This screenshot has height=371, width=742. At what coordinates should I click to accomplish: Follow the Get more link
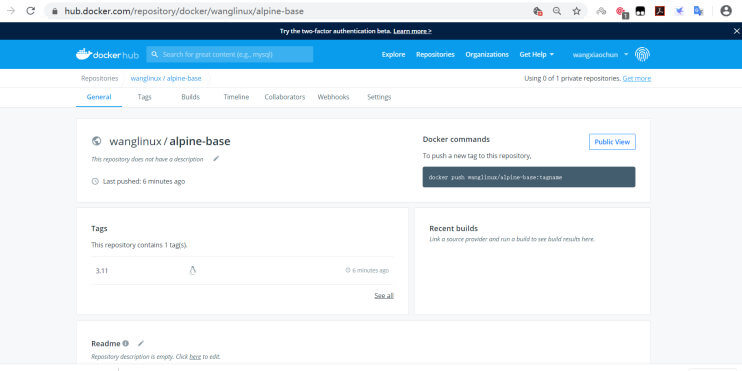(636, 79)
